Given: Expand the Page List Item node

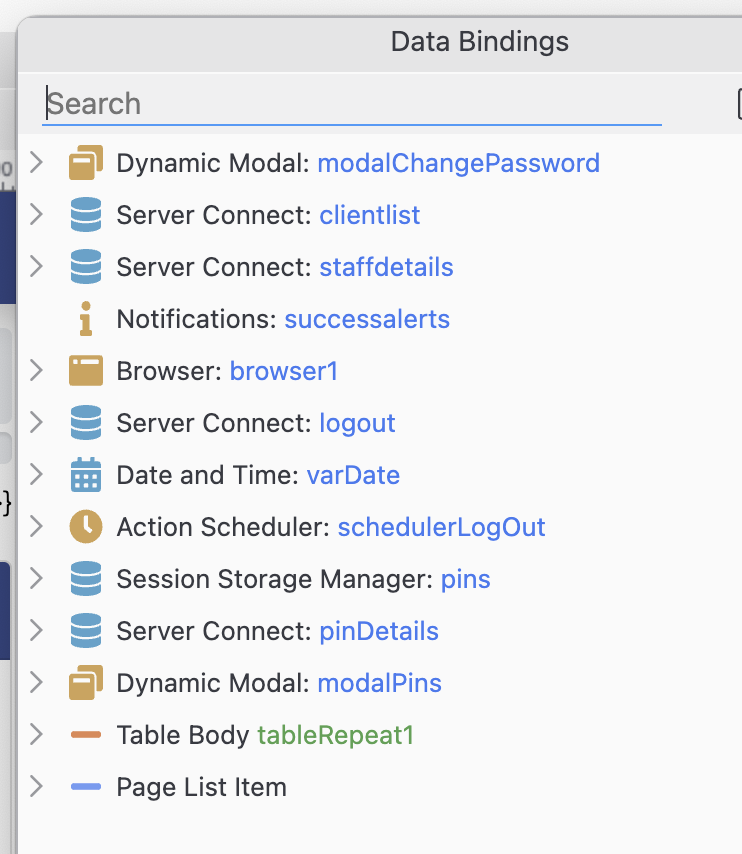Looking at the screenshot, I should click(37, 786).
